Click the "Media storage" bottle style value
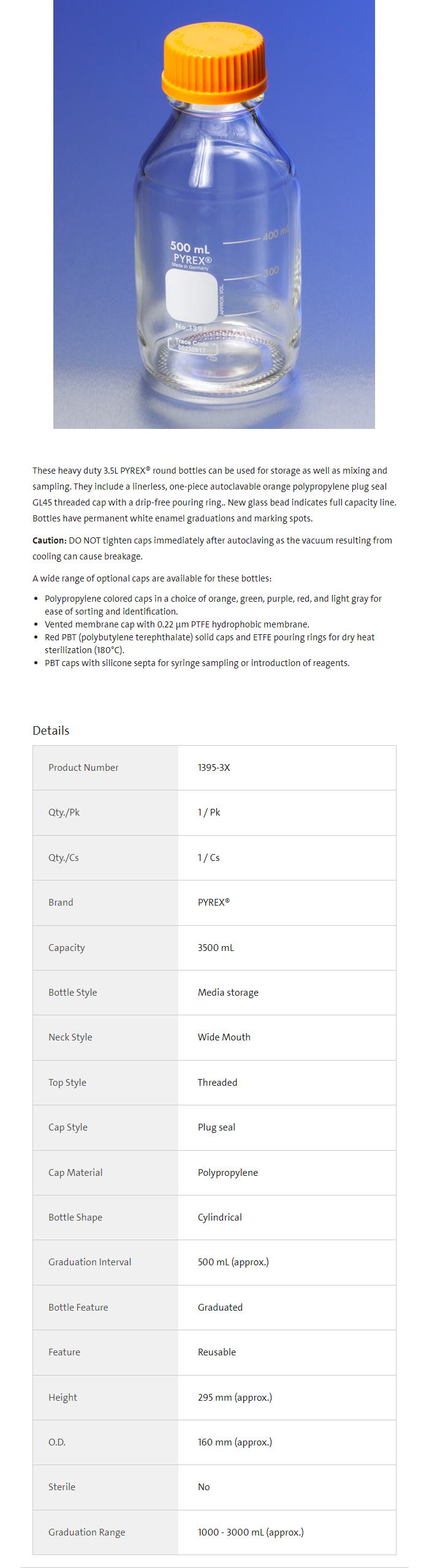Viewport: 429px width, 1568px height. [x=228, y=993]
